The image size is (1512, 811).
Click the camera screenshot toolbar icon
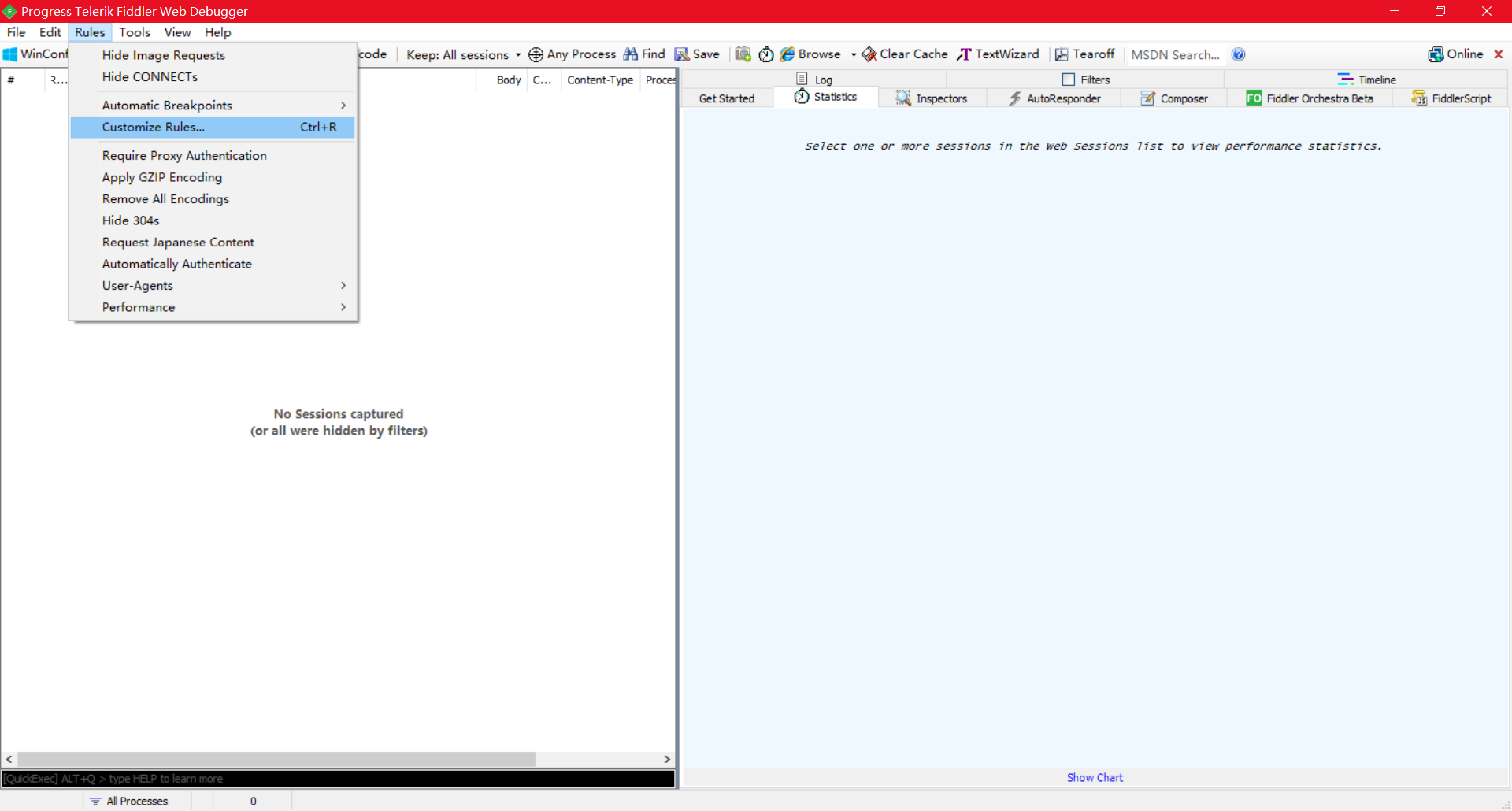(x=743, y=54)
